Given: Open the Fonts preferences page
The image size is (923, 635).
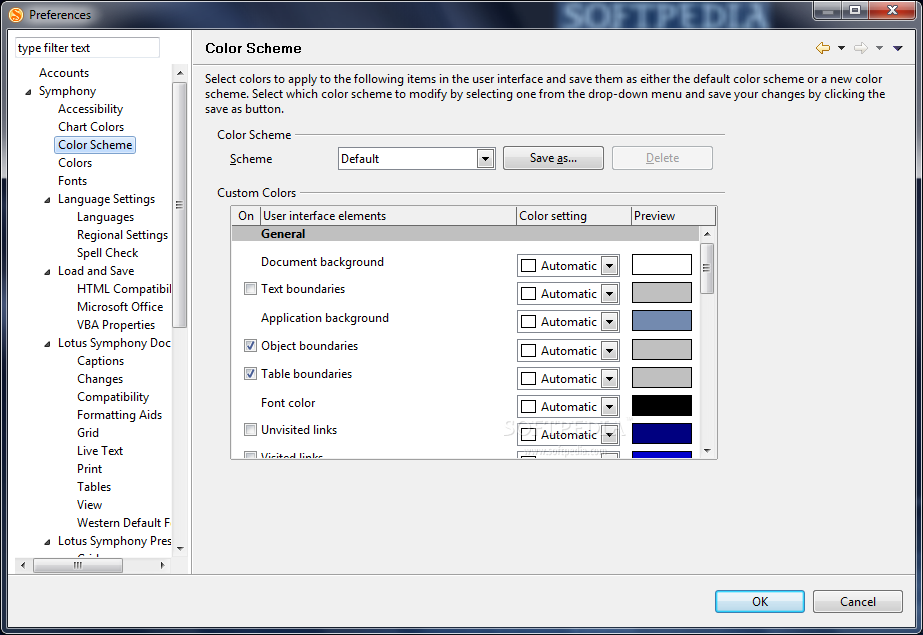Looking at the screenshot, I should click(x=72, y=181).
